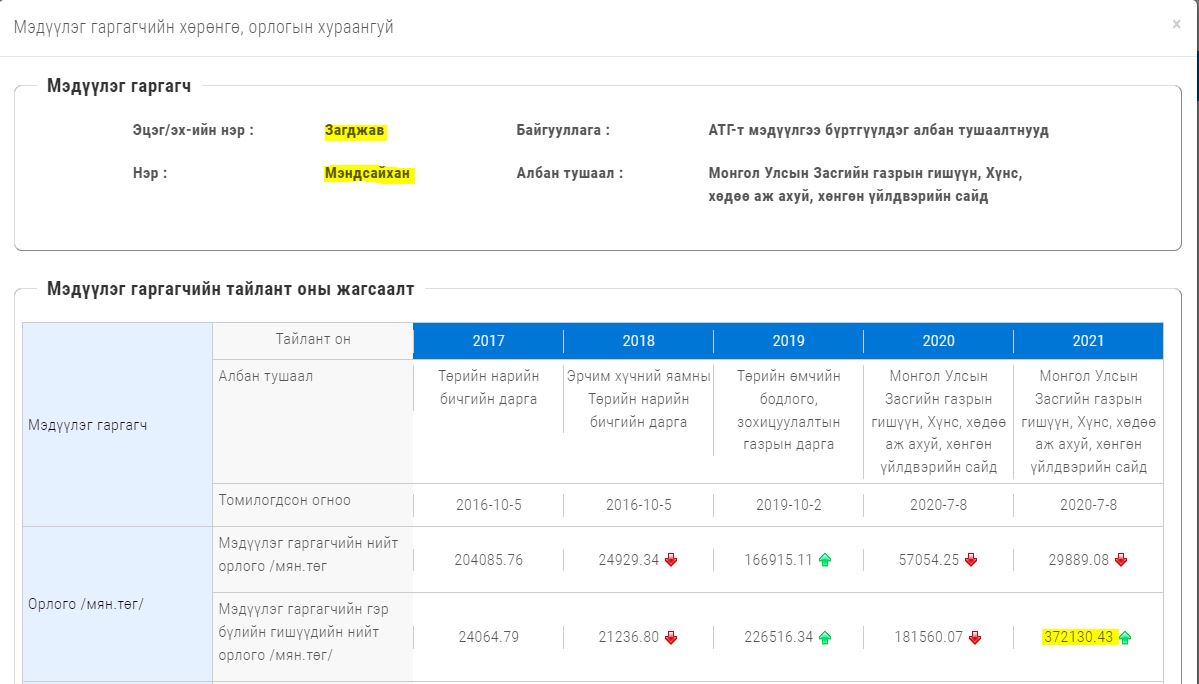Click green up arrow beside 226516.34
The width and height of the screenshot is (1199, 684).
[825, 637]
